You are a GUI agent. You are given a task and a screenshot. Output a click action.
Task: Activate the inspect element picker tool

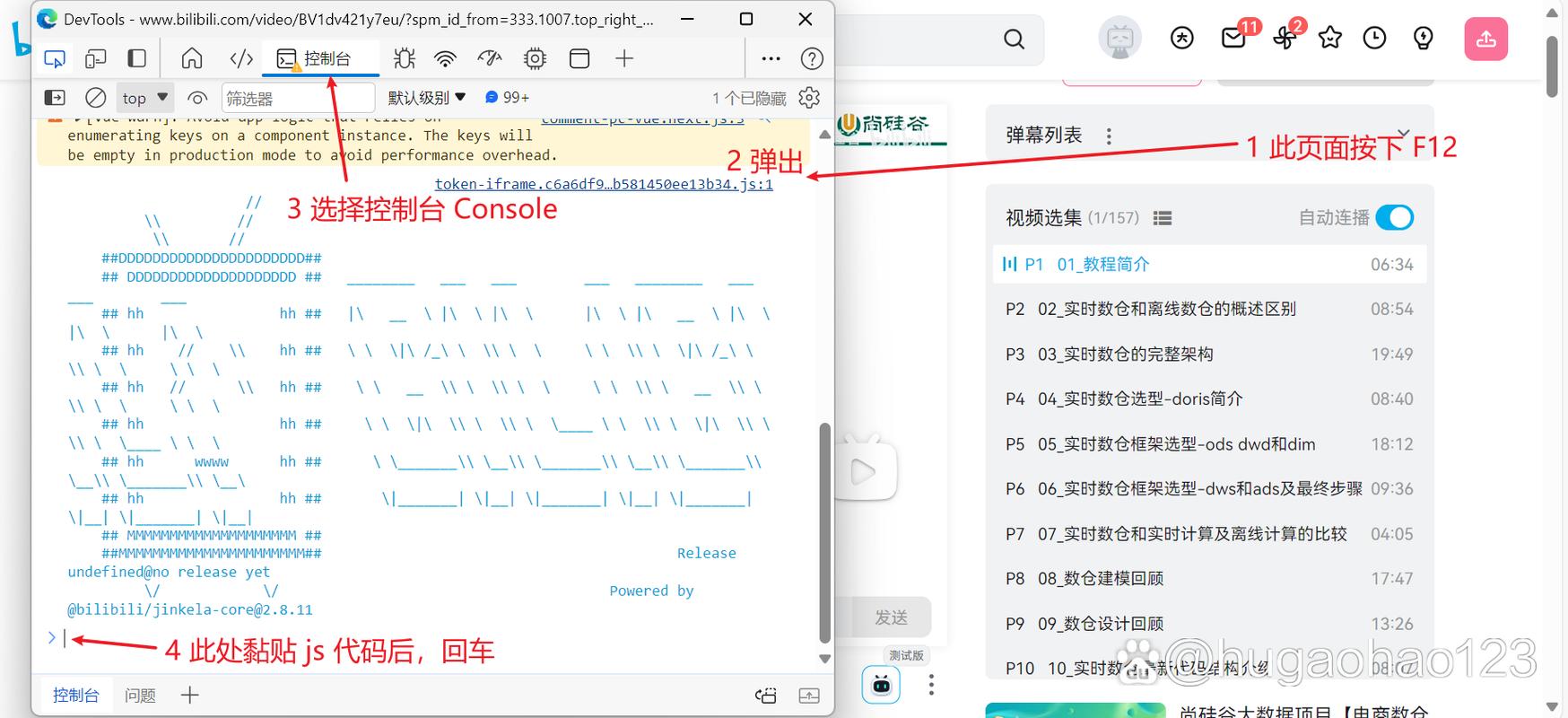pyautogui.click(x=55, y=59)
